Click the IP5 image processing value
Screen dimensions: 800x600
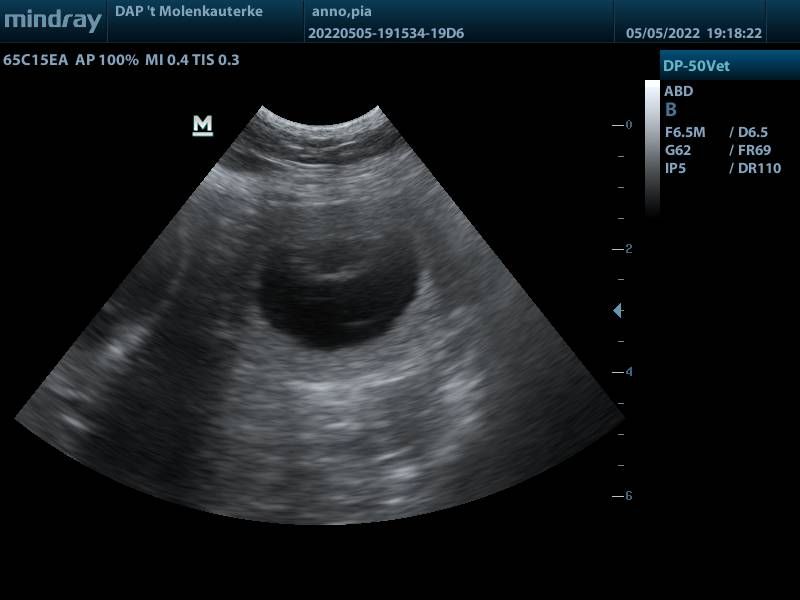(676, 168)
